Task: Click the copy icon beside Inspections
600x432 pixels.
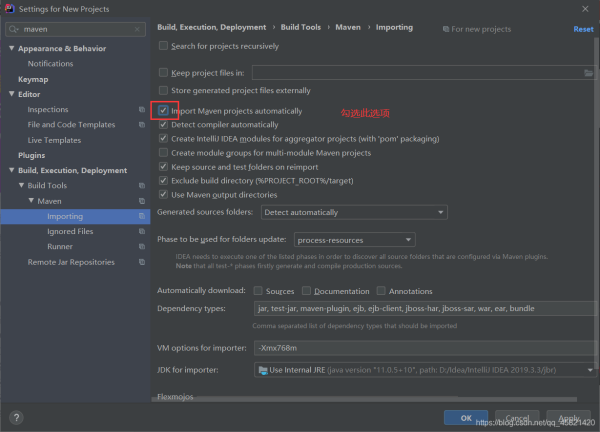Action: point(142,109)
